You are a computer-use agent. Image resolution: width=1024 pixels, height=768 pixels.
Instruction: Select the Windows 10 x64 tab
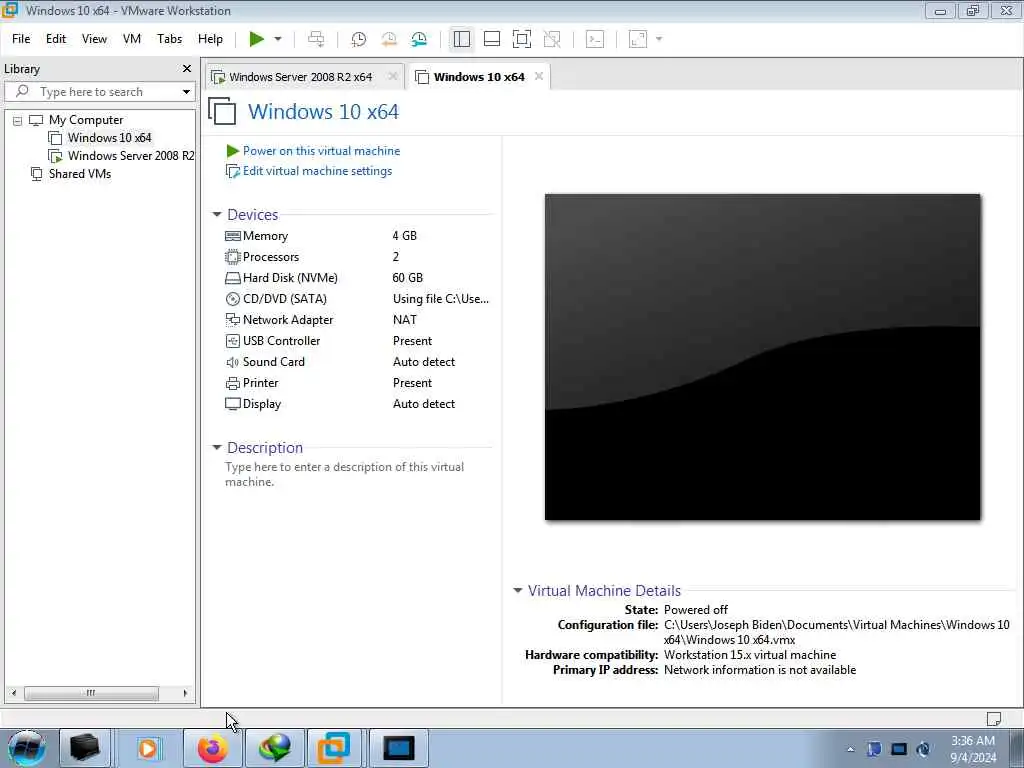point(479,77)
